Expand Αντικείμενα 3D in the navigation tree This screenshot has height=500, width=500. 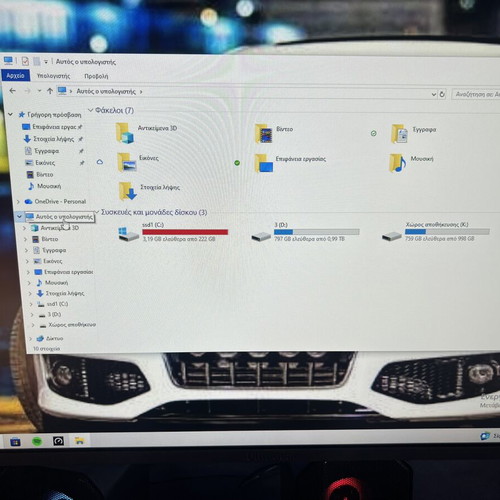24,228
